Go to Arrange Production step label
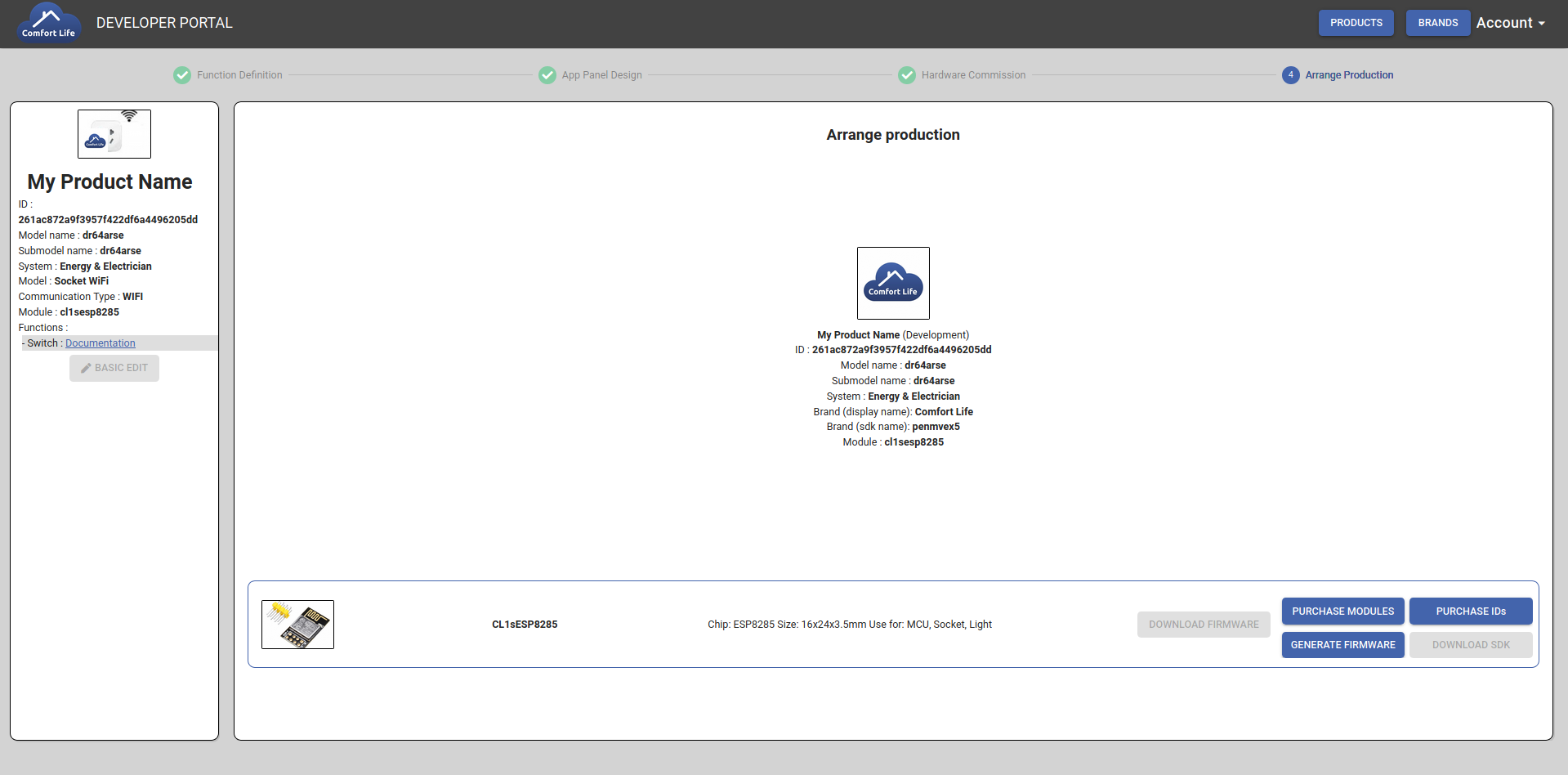This screenshot has height=775, width=1568. tap(1349, 75)
